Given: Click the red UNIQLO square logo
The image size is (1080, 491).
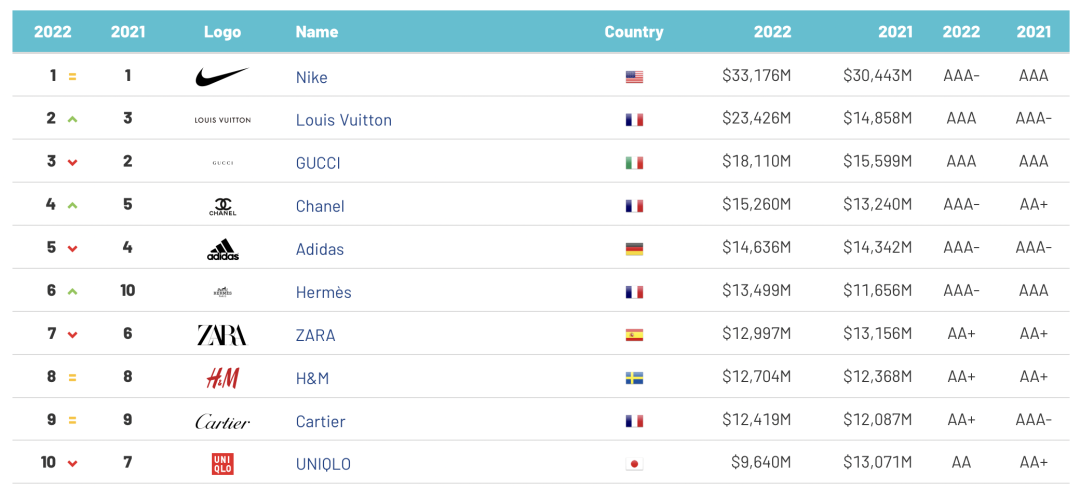Looking at the screenshot, I should (222, 464).
